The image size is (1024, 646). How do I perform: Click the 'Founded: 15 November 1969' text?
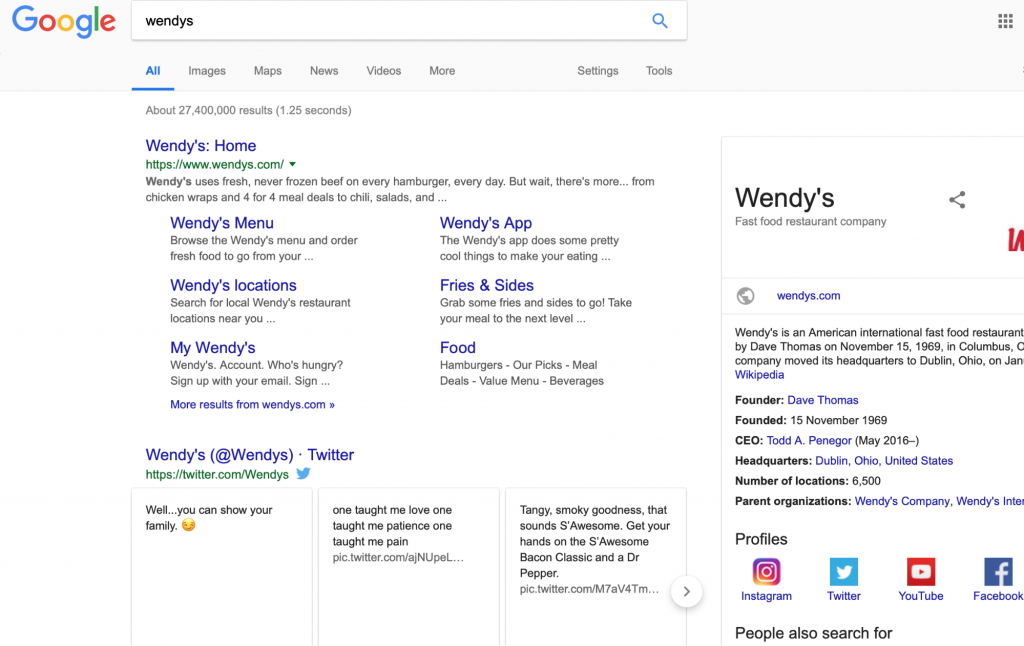(811, 421)
